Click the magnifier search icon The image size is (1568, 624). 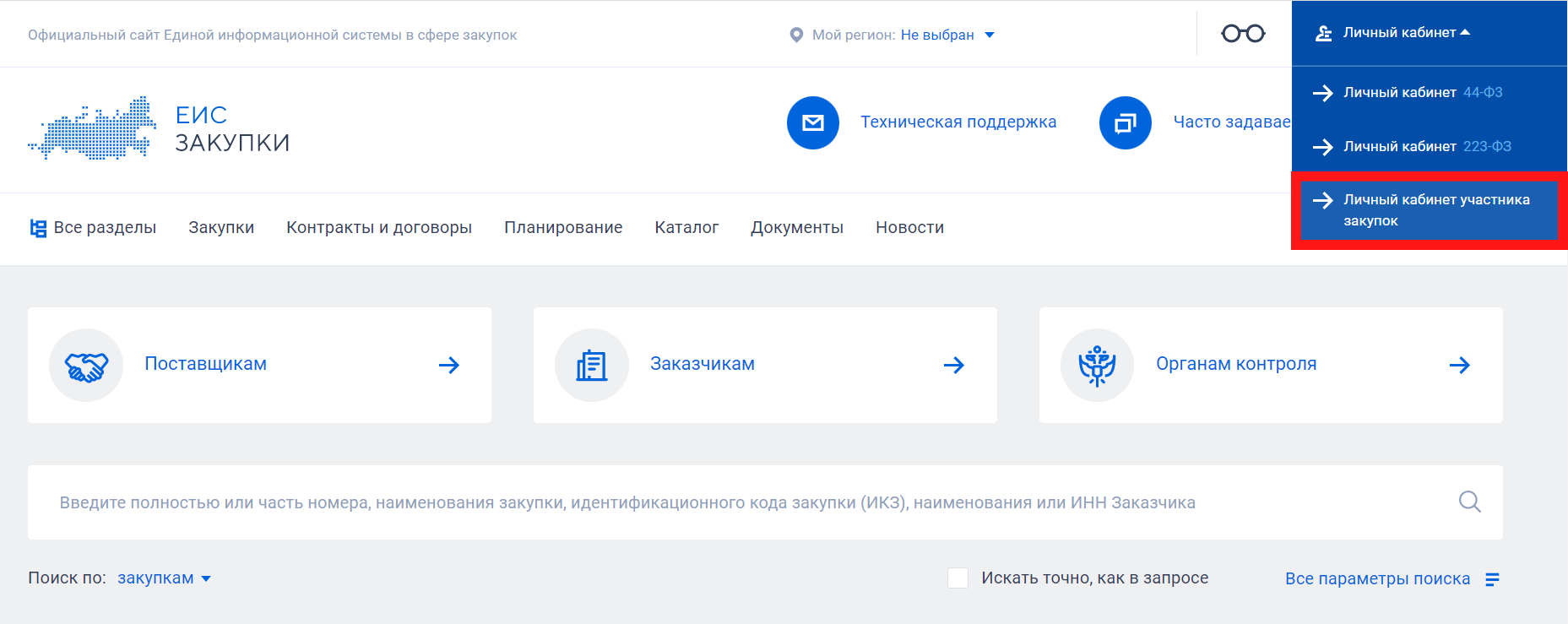[x=1469, y=502]
